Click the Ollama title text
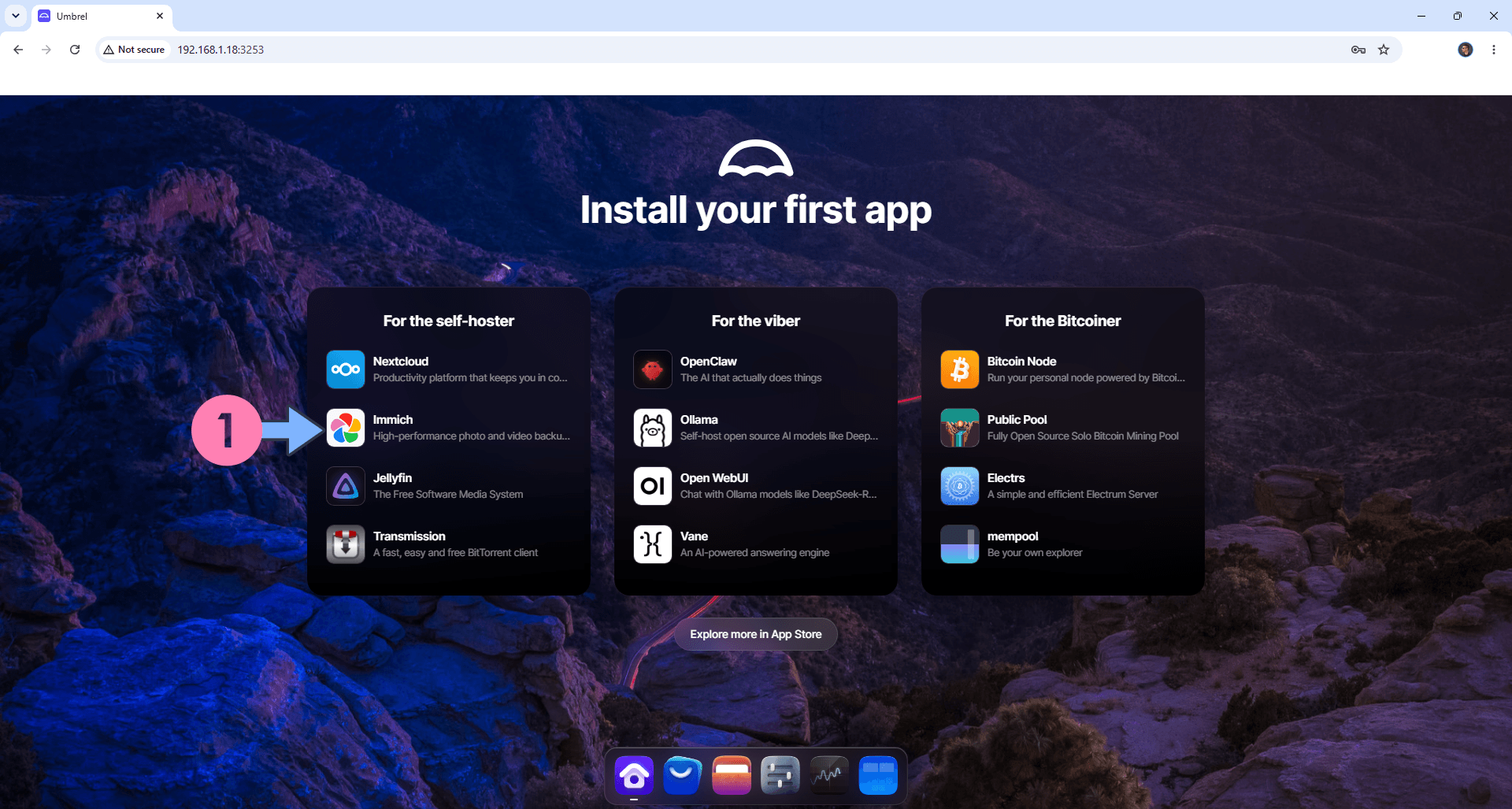This screenshot has width=1512, height=809. tap(699, 420)
